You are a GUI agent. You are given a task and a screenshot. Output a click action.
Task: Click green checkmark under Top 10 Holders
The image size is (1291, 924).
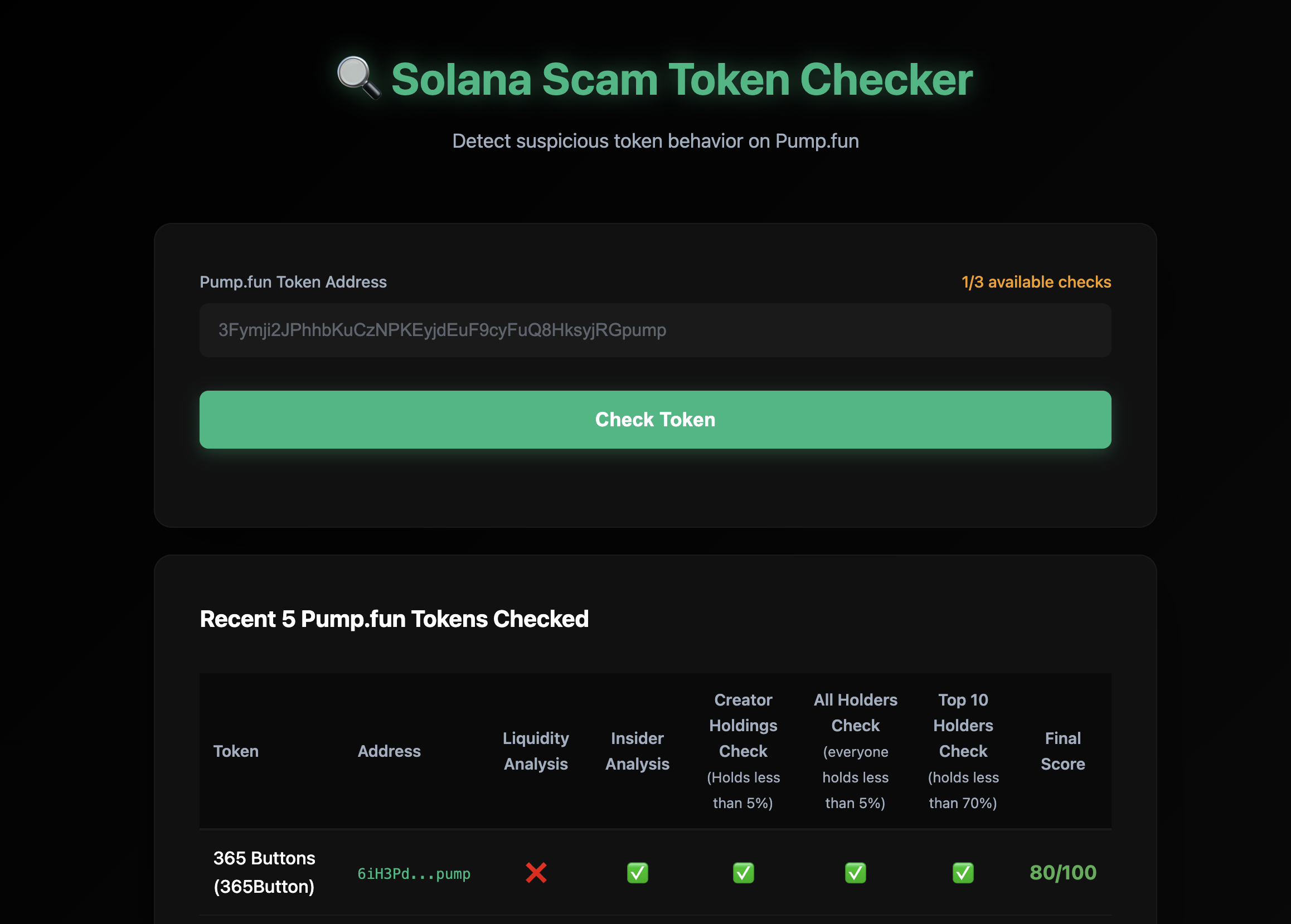tap(963, 872)
